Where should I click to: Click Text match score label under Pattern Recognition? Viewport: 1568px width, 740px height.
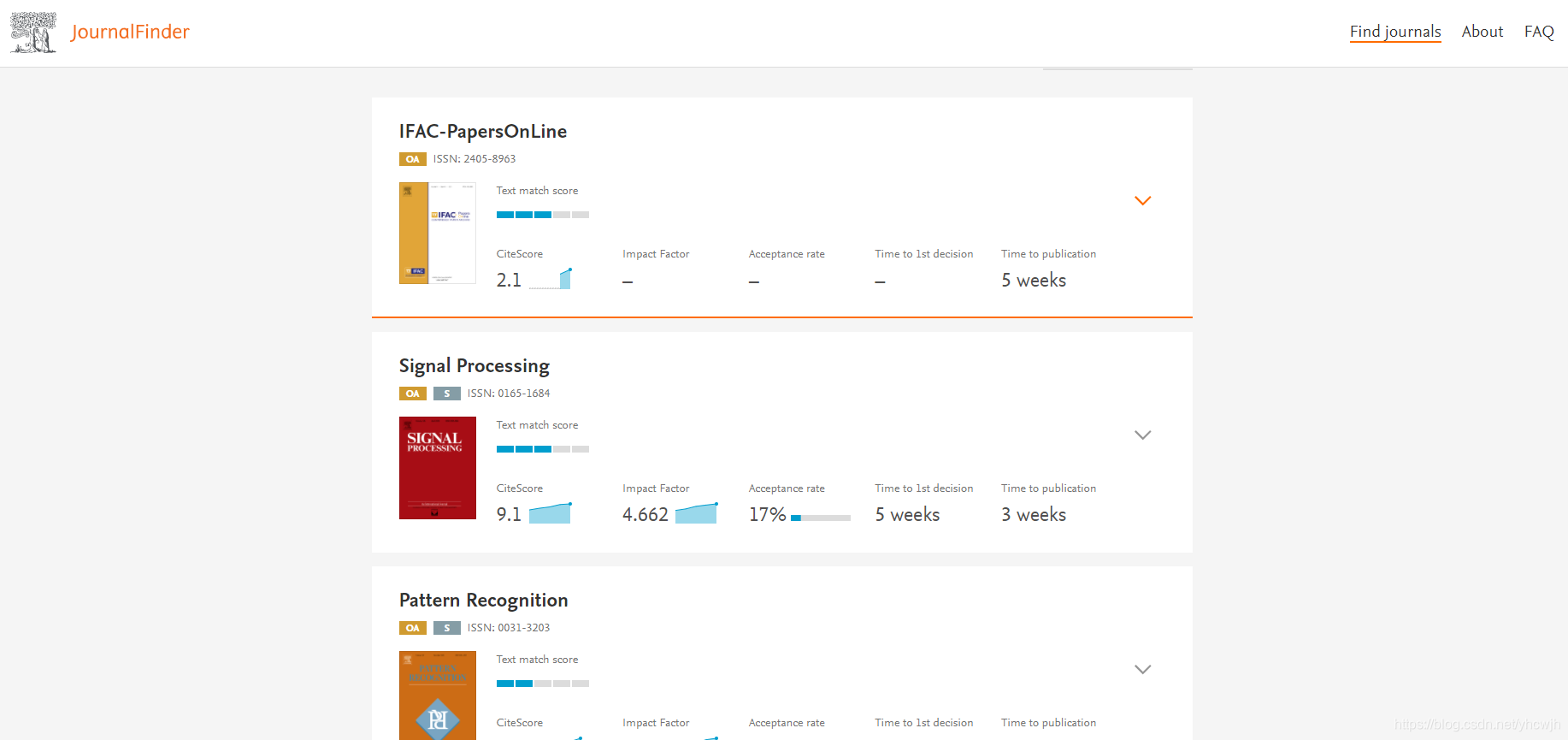[537, 660]
